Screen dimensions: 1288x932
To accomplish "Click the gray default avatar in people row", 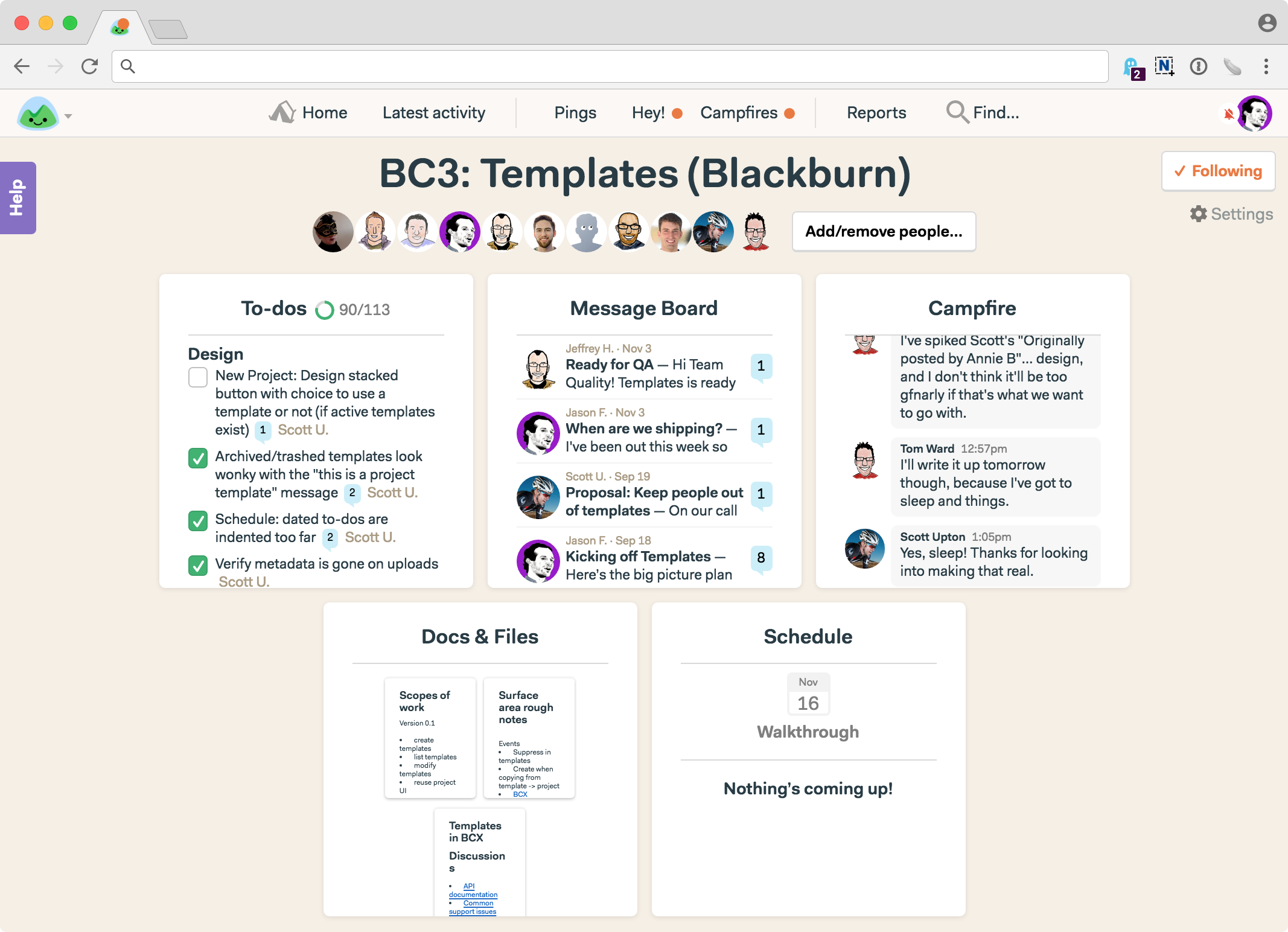I will coord(587,232).
